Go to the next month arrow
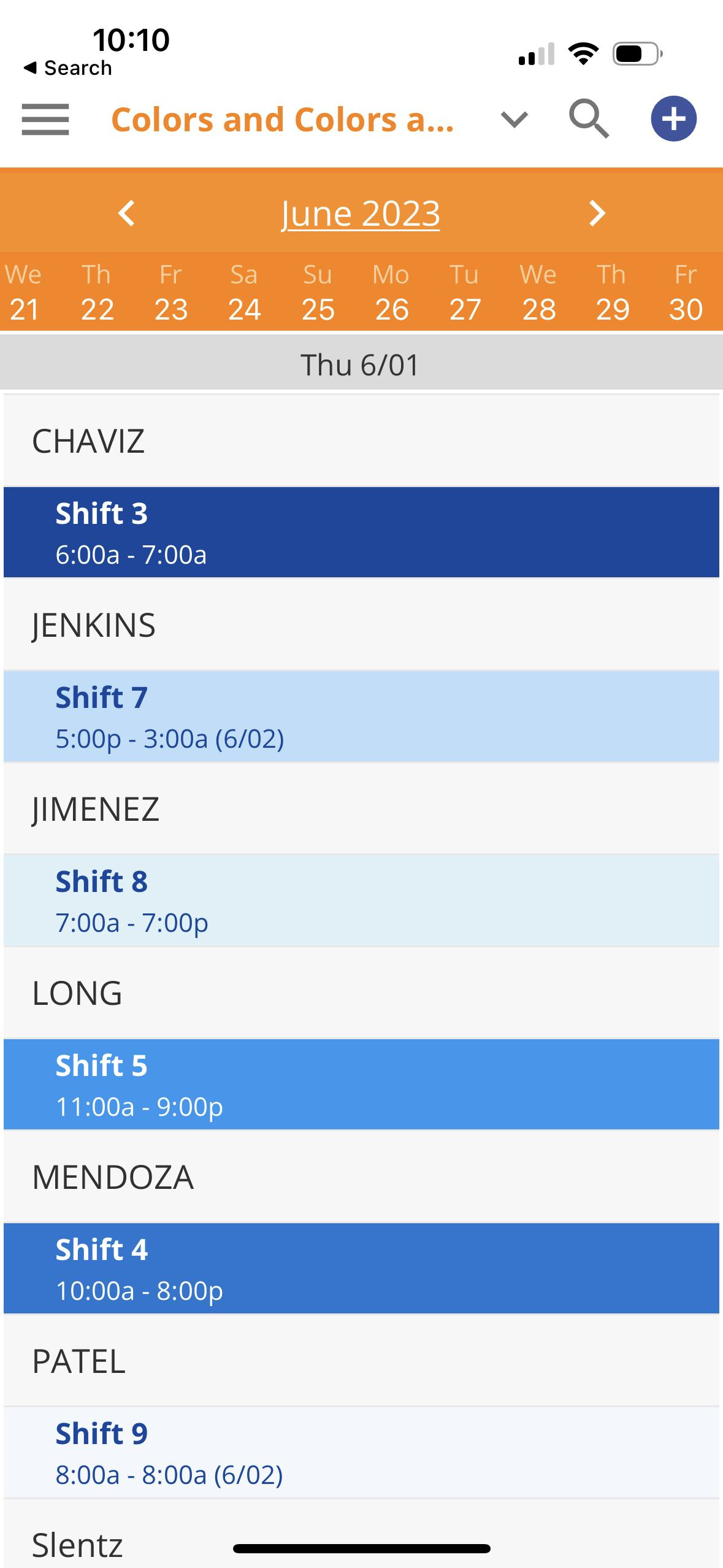This screenshot has height=1568, width=723. [597, 213]
